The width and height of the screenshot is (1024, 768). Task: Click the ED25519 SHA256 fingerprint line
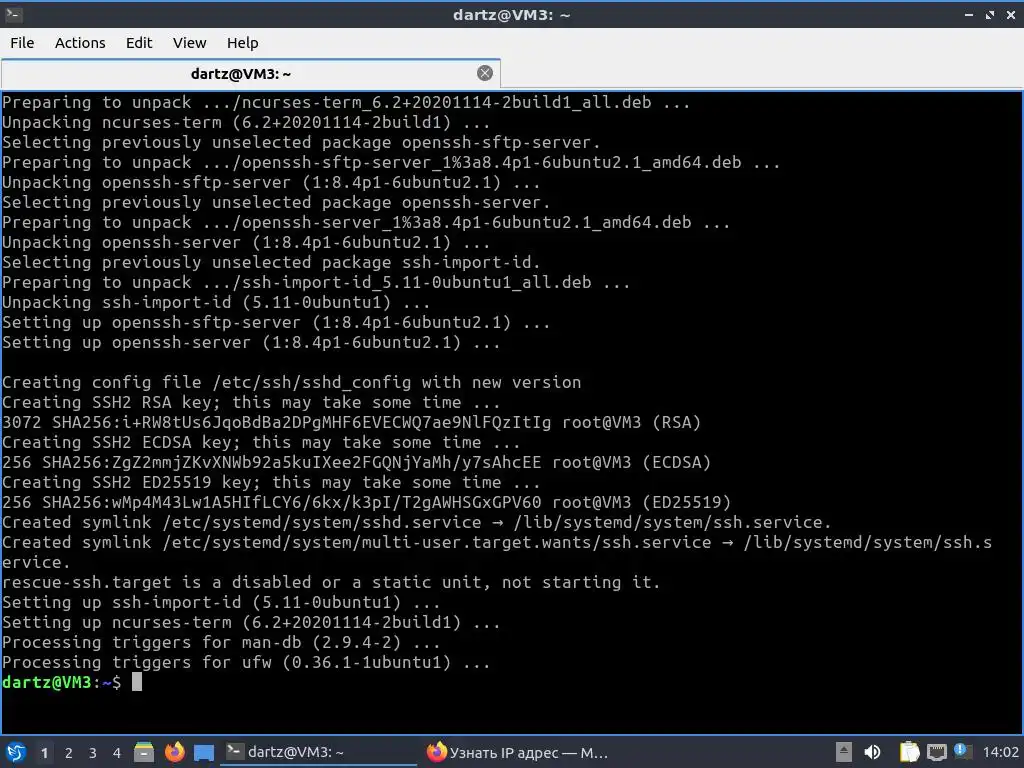[366, 502]
